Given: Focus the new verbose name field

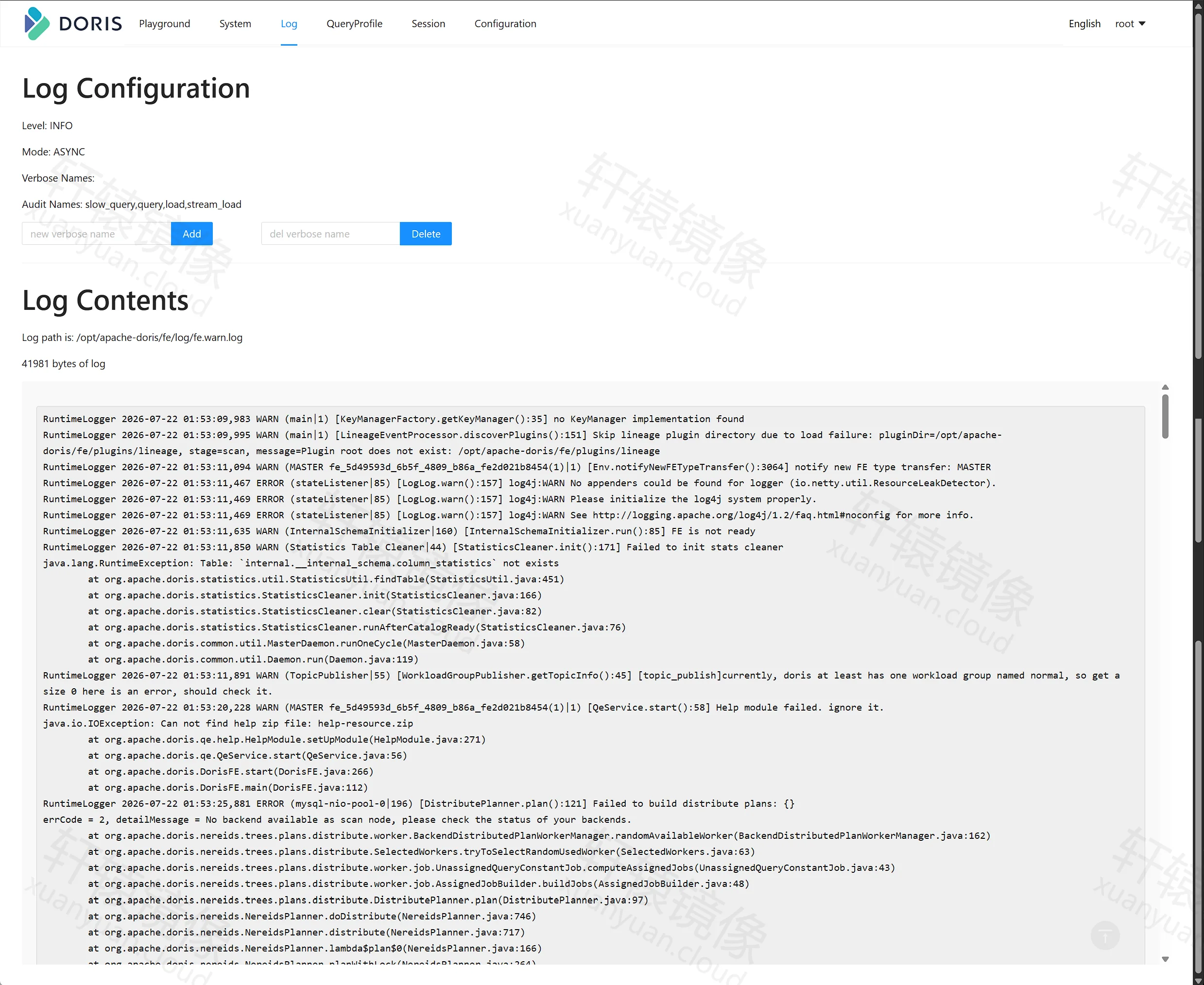Looking at the screenshot, I should (97, 234).
